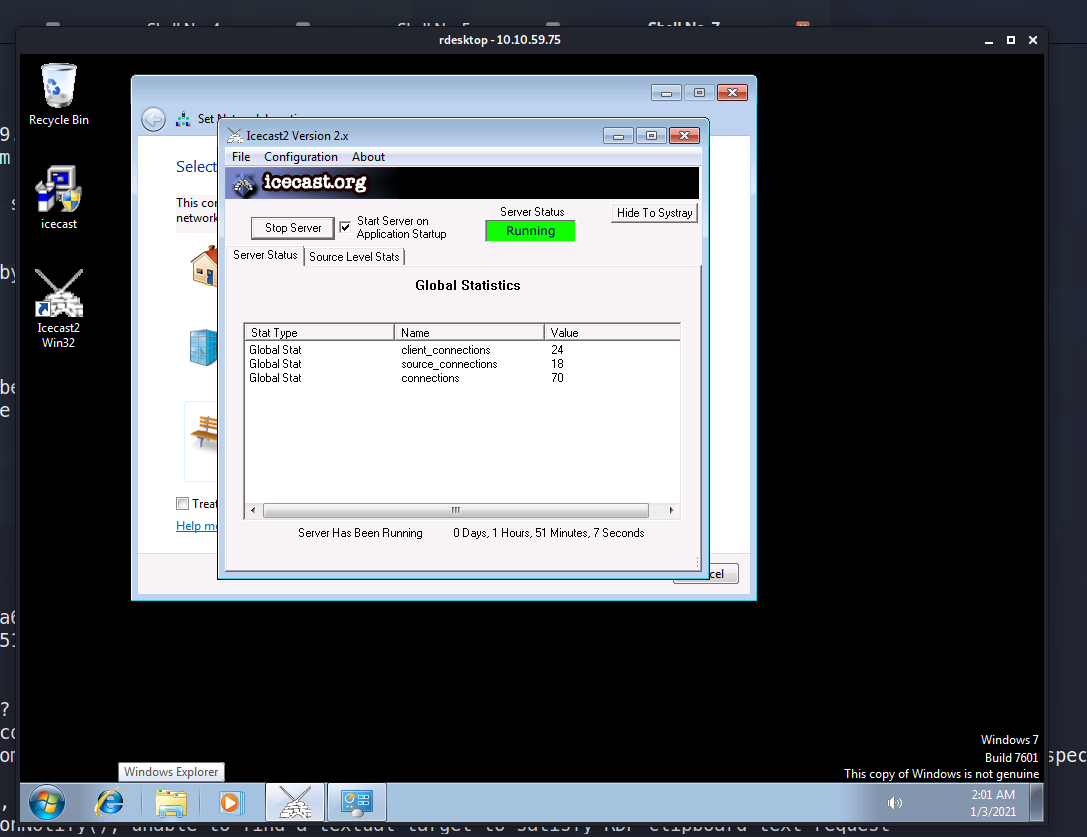The width and height of the screenshot is (1087, 837).
Task: Minimize the rdesktop window
Action: [x=989, y=40]
